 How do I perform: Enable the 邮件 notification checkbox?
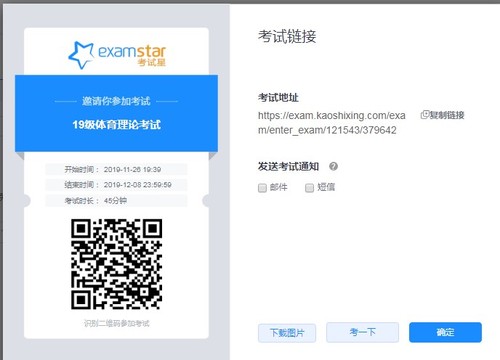coord(262,188)
